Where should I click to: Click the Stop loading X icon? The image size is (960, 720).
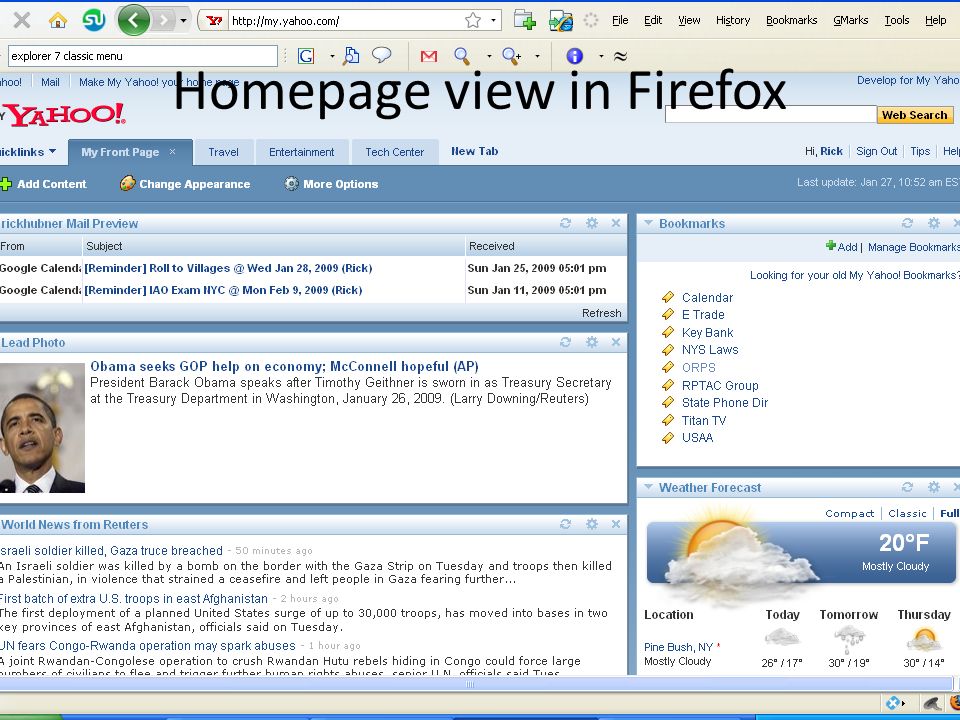point(21,21)
